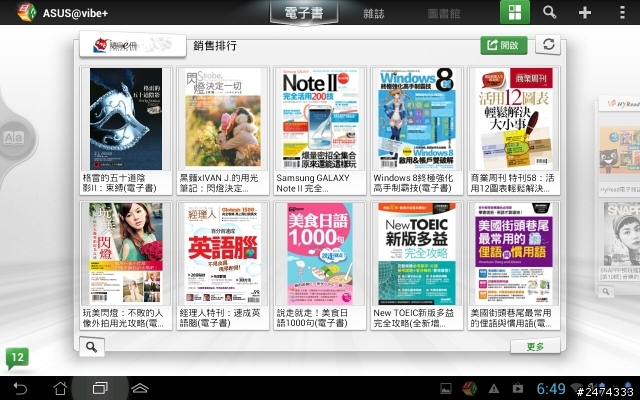Open the 活用12圖表 商業周刊 cover
640x400 pixels.
point(514,119)
